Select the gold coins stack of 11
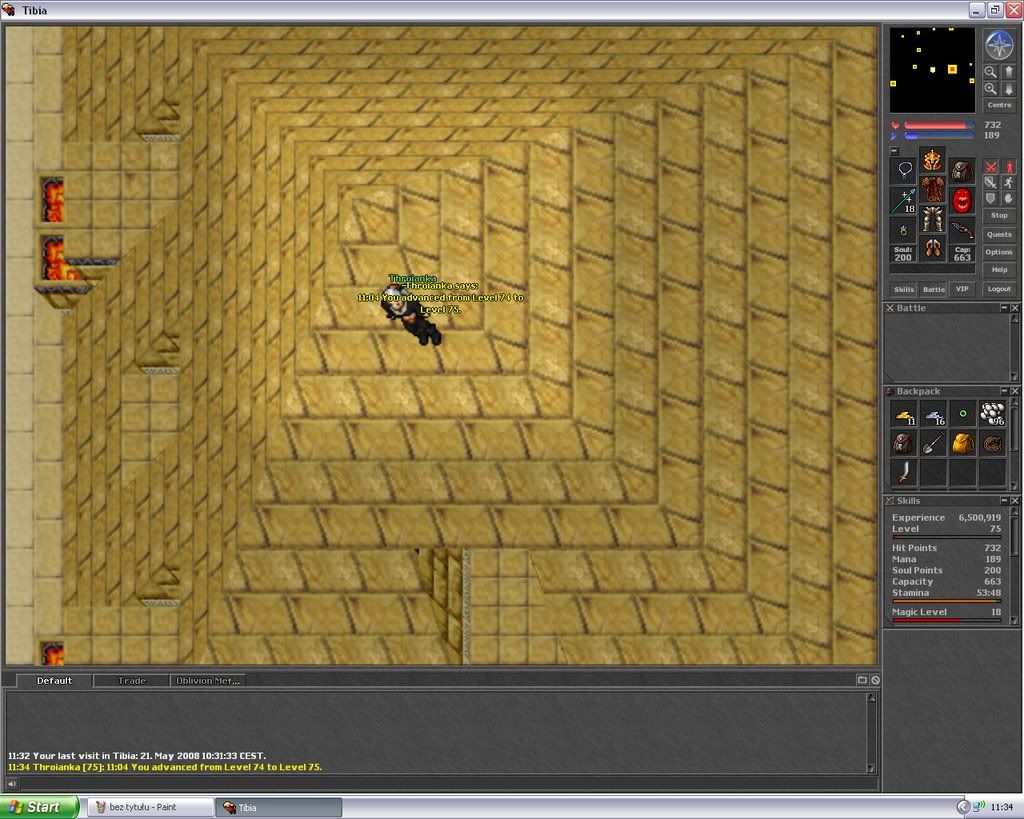The width and height of the screenshot is (1024, 819). (x=904, y=414)
